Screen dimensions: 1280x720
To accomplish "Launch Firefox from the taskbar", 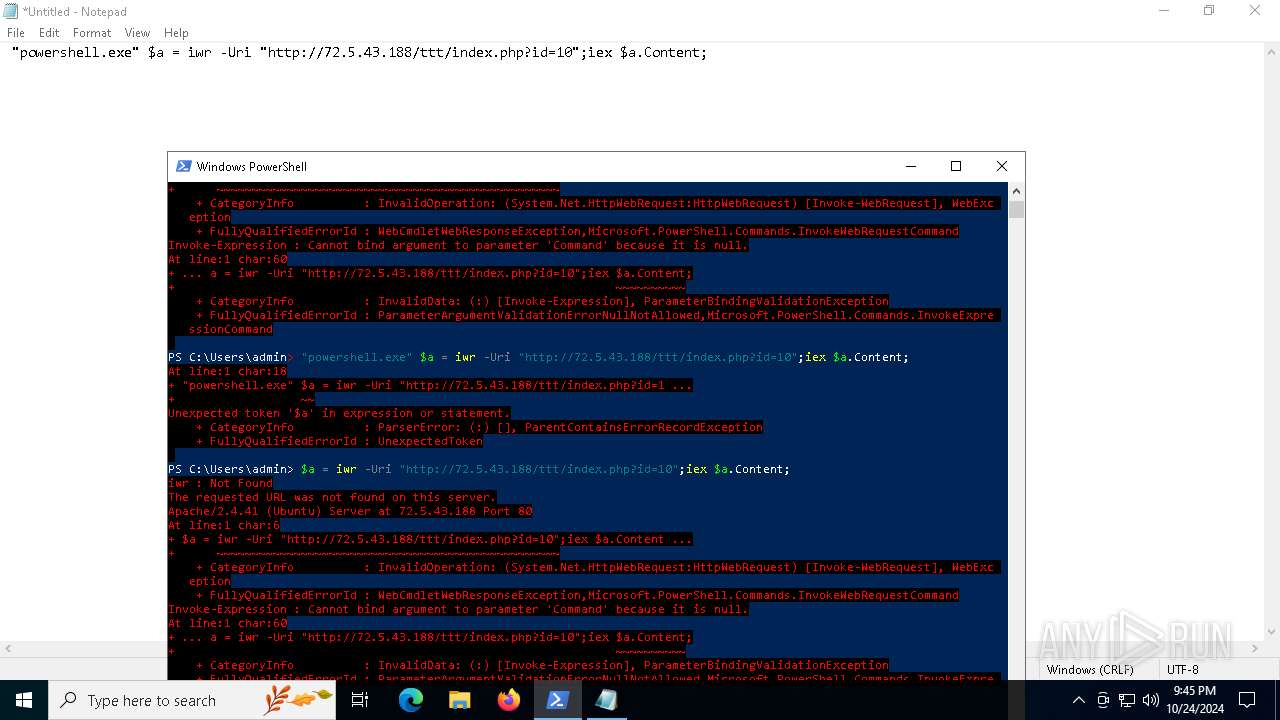I will tap(509, 700).
